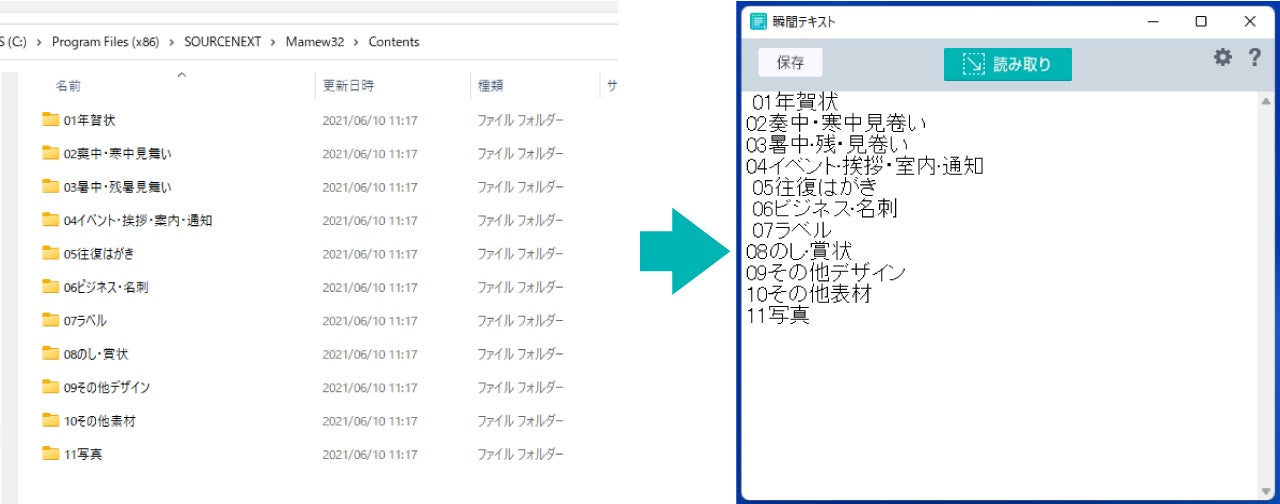Screen dimensions: 1280x504
Task: Click recognized text line 09その他デザイン
Action: click(826, 272)
